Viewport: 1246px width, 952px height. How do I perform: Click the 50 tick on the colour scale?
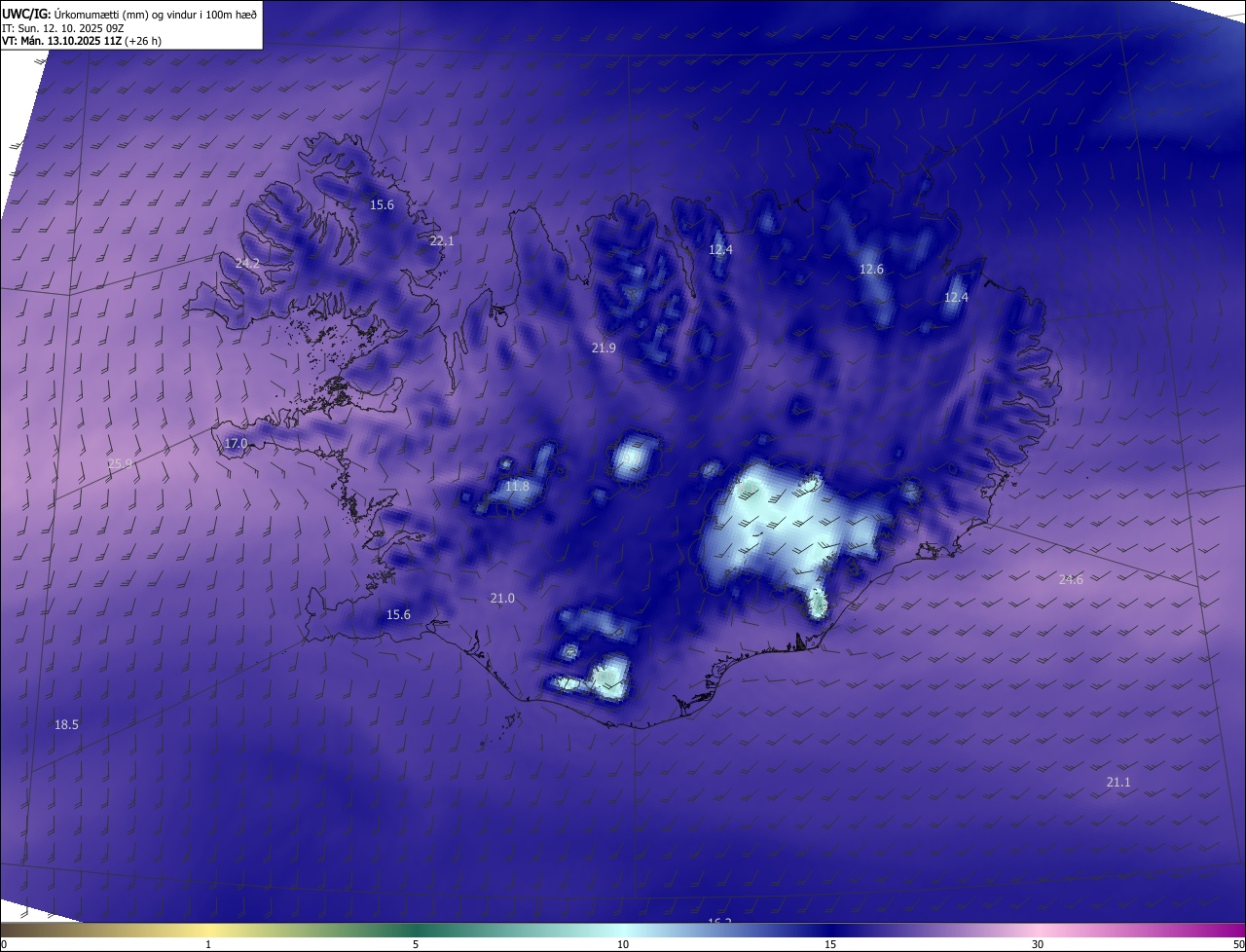click(1238, 945)
